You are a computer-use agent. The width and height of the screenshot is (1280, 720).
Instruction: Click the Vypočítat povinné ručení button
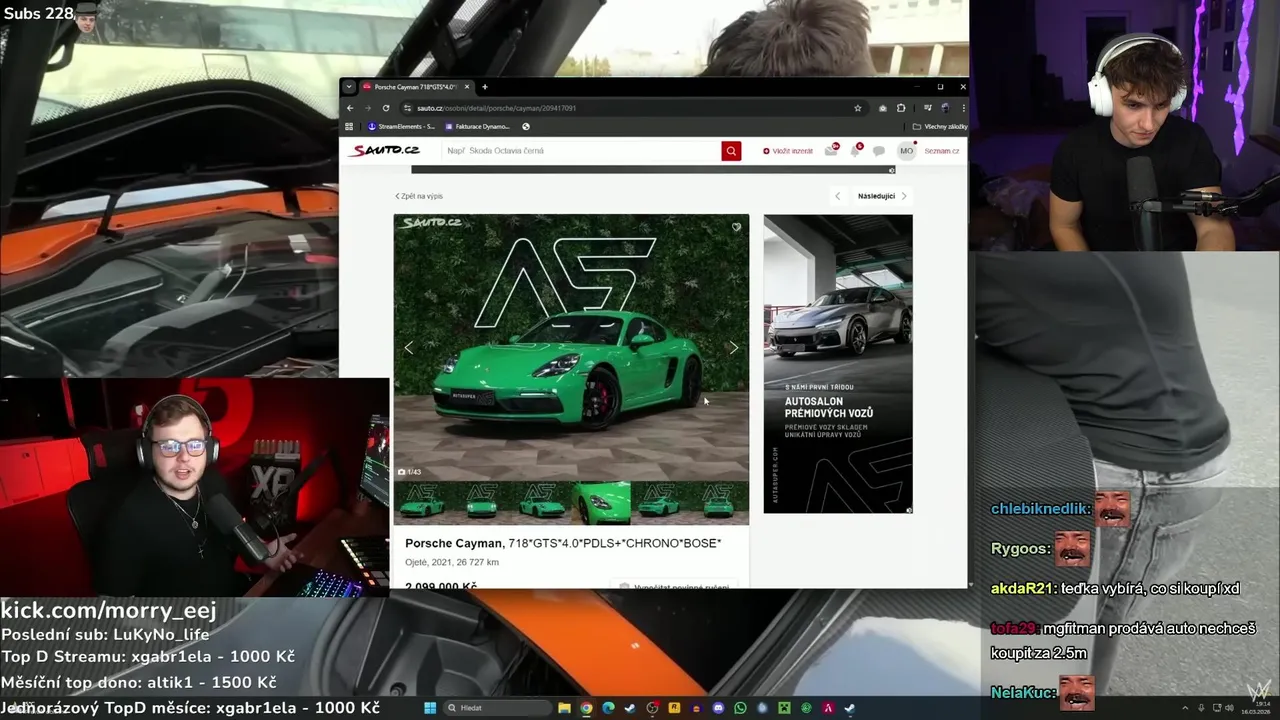(674, 585)
